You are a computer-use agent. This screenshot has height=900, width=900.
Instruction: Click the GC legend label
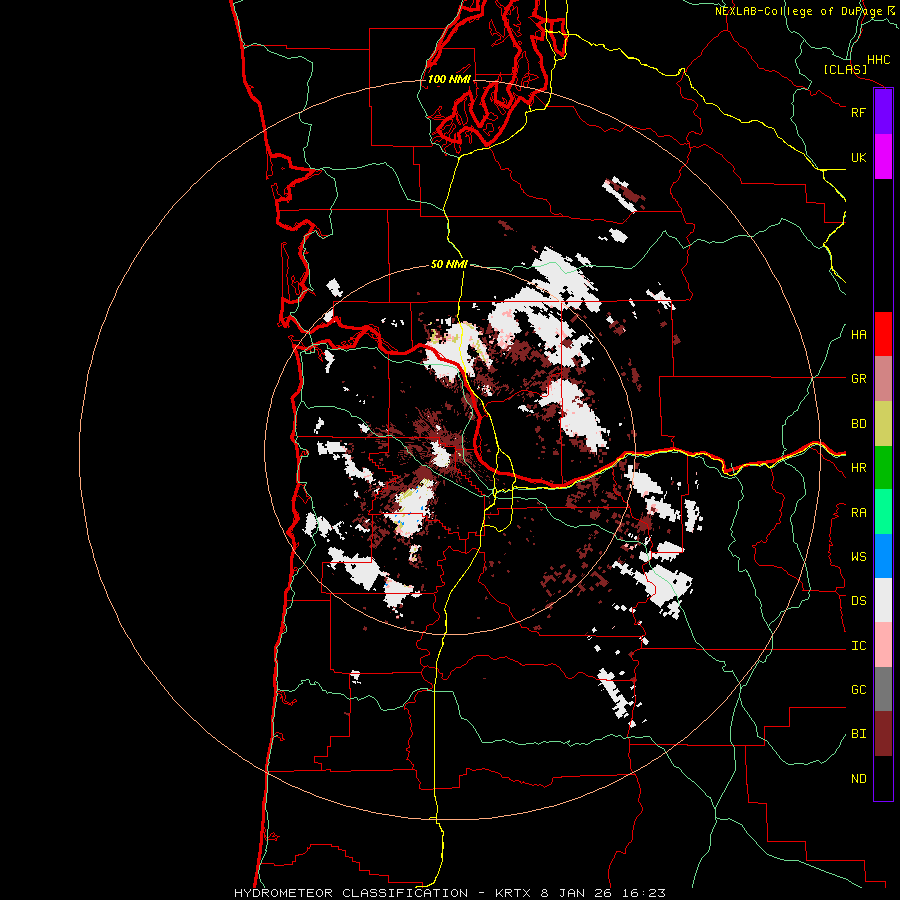858,690
